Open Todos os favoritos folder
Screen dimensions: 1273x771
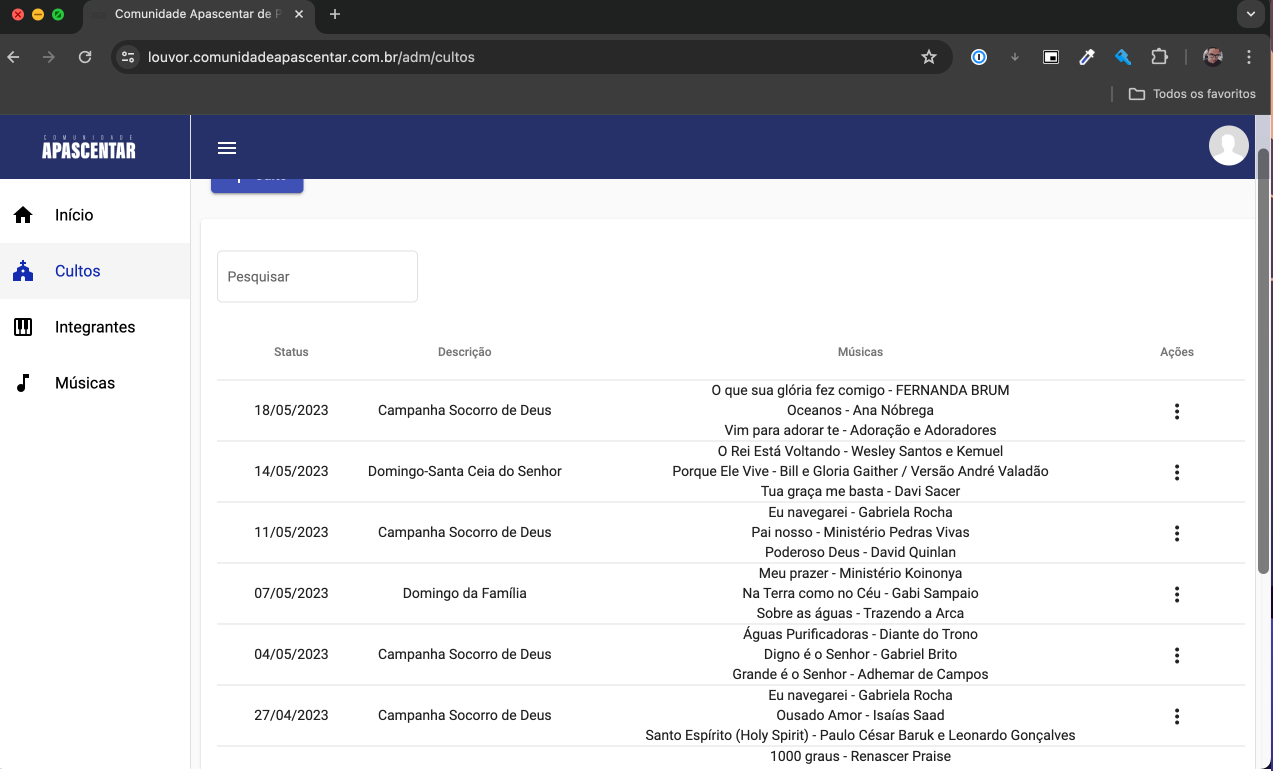1192,94
